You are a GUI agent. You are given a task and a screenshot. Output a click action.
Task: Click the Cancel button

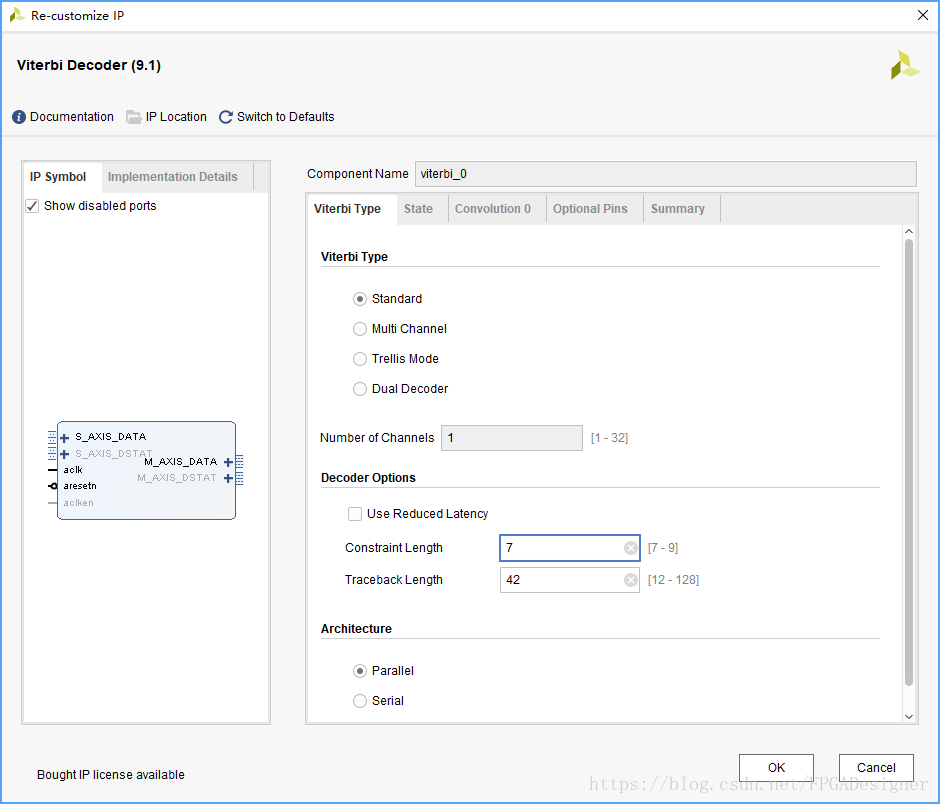pos(876,768)
